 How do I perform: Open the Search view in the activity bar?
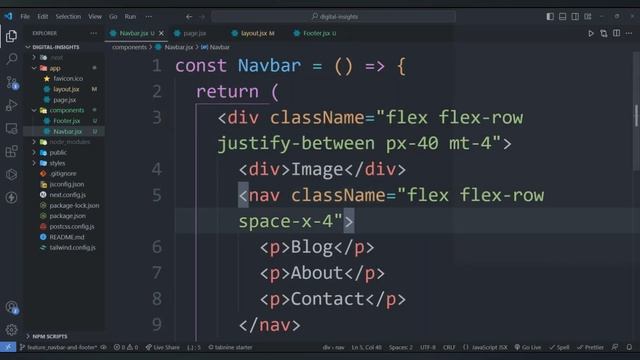11,59
